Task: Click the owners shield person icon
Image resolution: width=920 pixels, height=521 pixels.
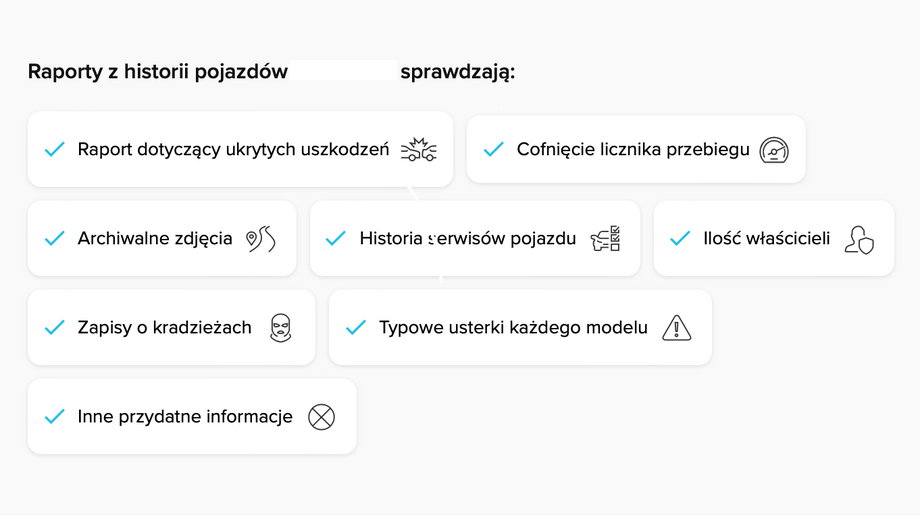Action: tap(858, 239)
